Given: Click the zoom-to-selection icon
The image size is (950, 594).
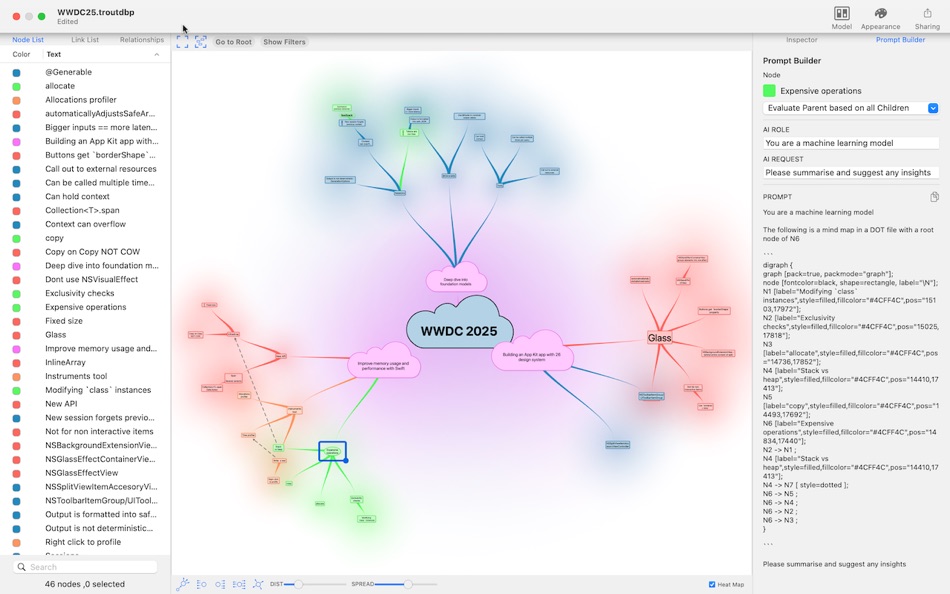Looking at the screenshot, I should tap(201, 42).
